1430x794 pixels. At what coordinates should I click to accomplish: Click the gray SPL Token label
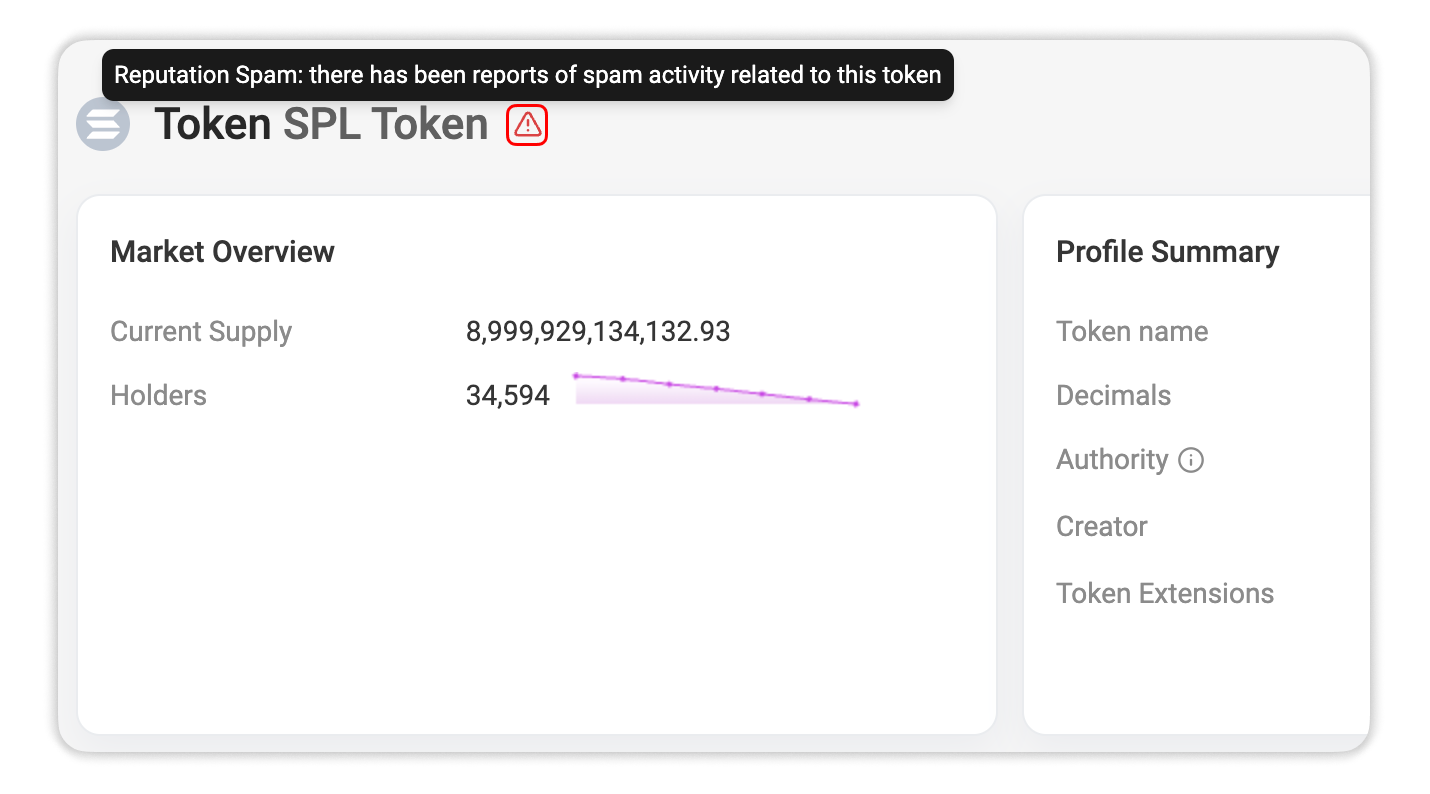coord(386,125)
